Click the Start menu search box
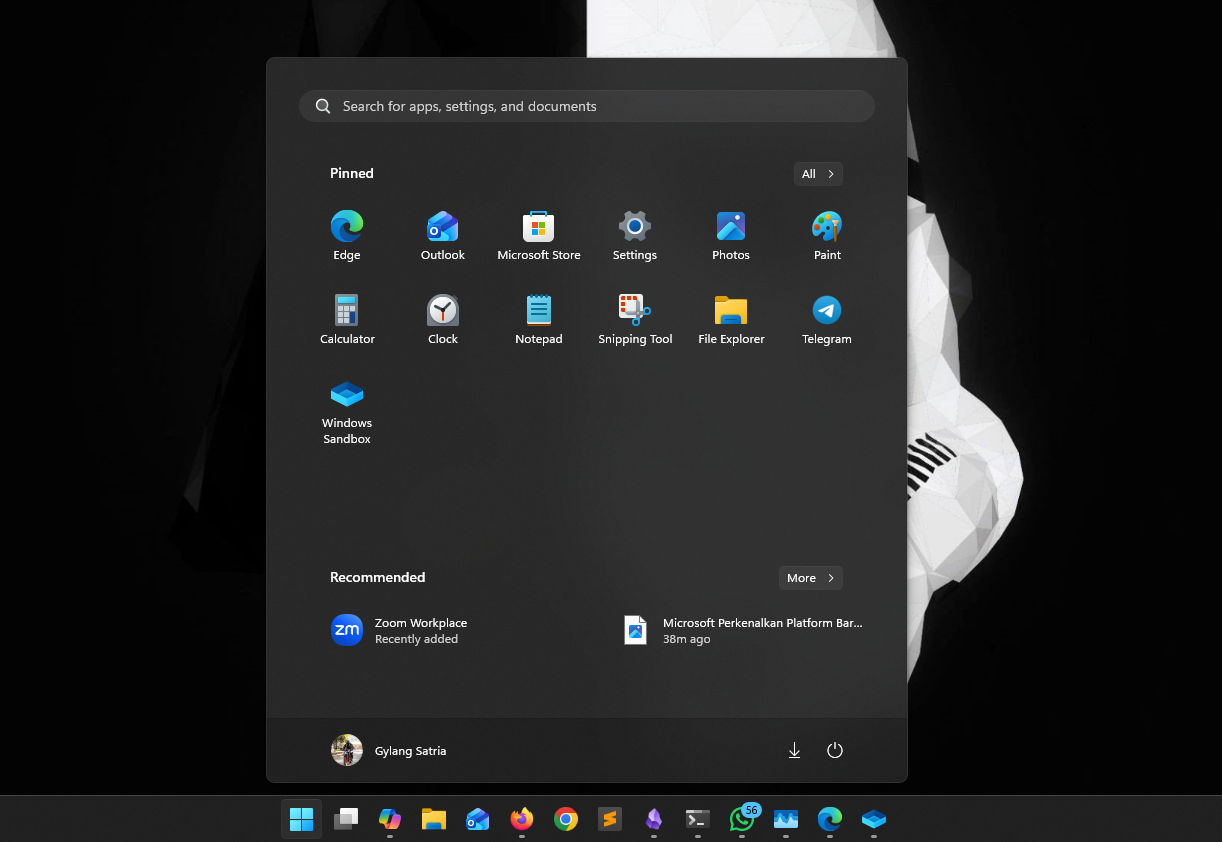The image size is (1222, 842). [x=586, y=106]
